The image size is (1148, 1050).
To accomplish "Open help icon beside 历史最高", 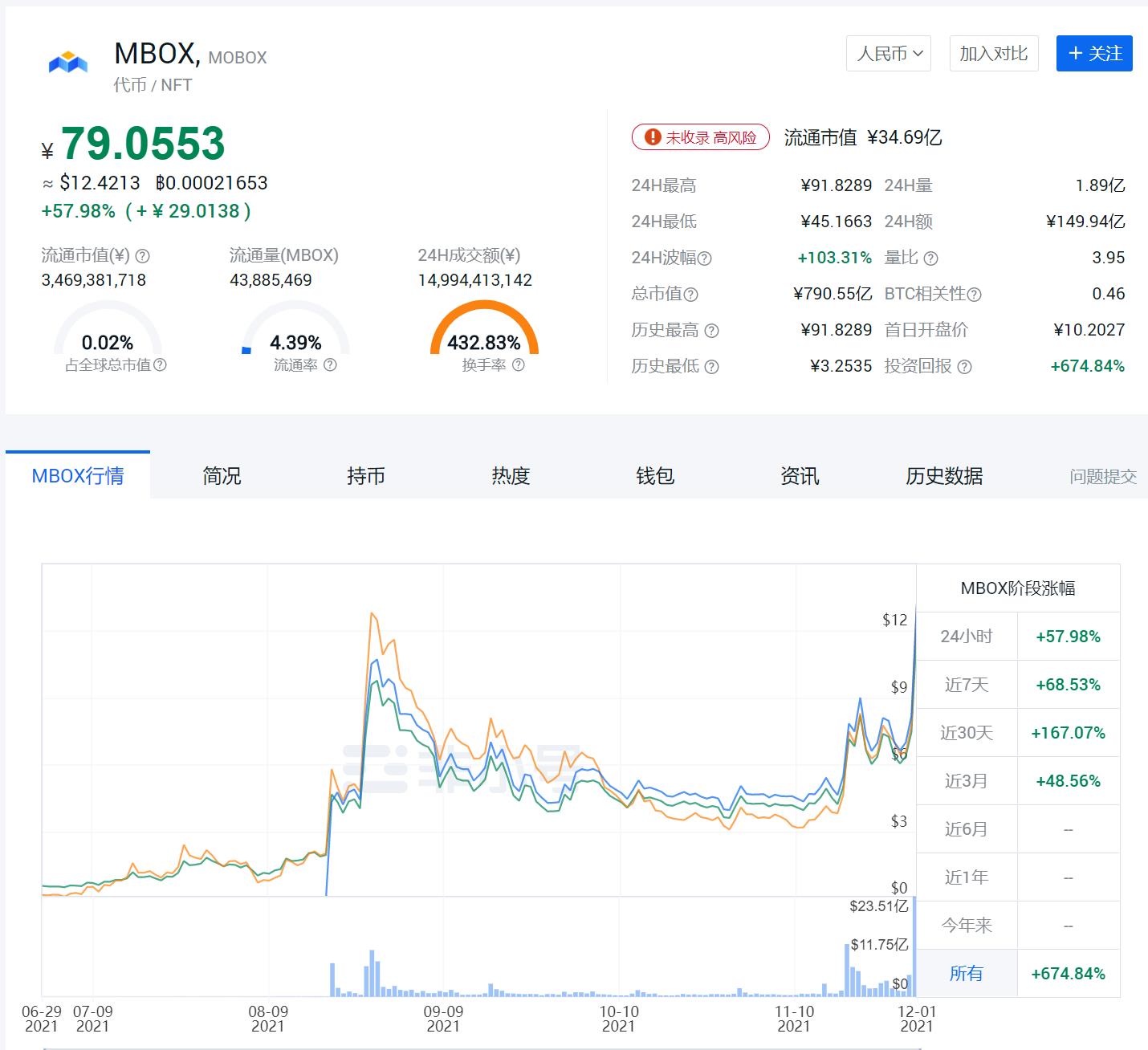I will coord(711,331).
